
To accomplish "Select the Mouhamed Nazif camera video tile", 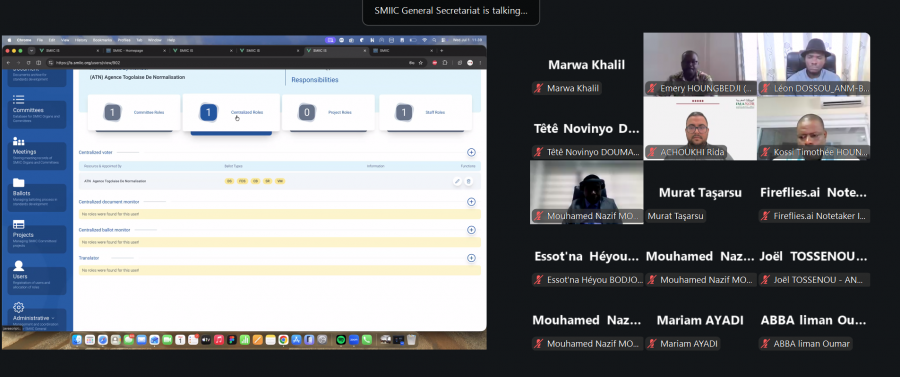I will [587, 192].
